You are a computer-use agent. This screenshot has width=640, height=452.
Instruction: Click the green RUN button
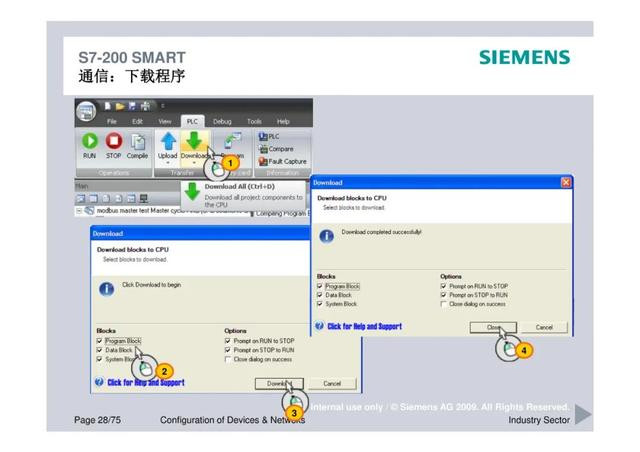89,141
